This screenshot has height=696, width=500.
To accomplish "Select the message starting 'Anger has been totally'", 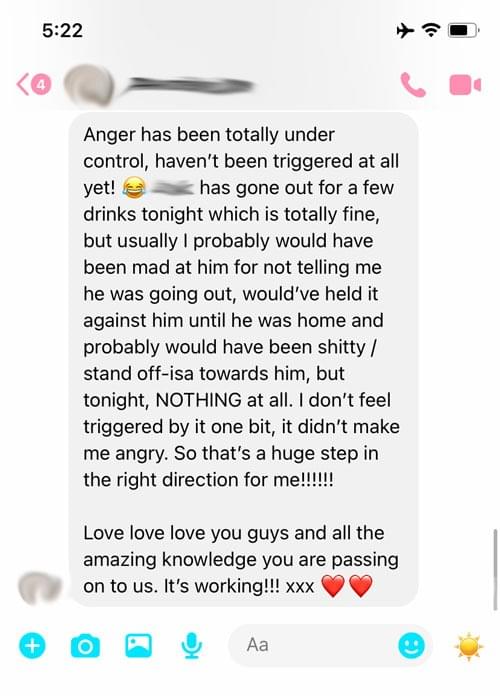I will pyautogui.click(x=243, y=360).
